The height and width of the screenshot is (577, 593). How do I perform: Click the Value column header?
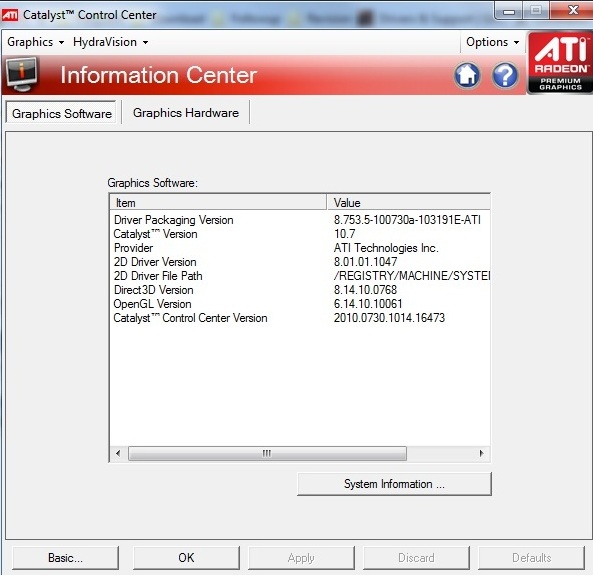pyautogui.click(x=408, y=203)
